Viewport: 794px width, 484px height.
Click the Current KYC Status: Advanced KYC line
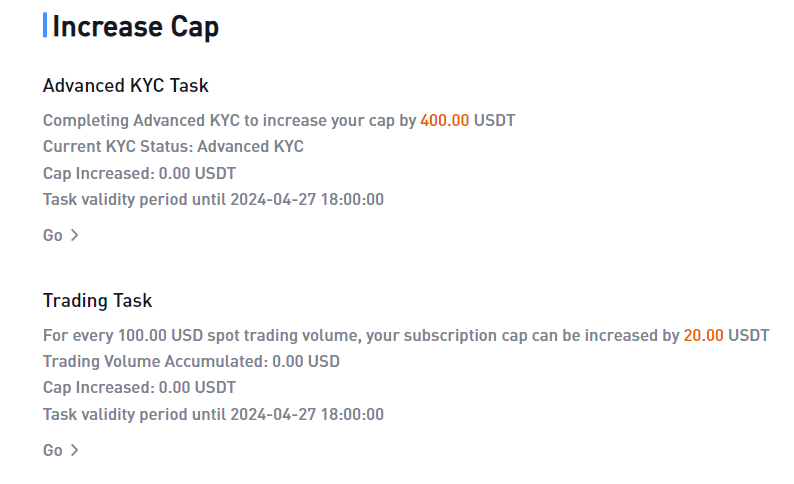tap(173, 147)
